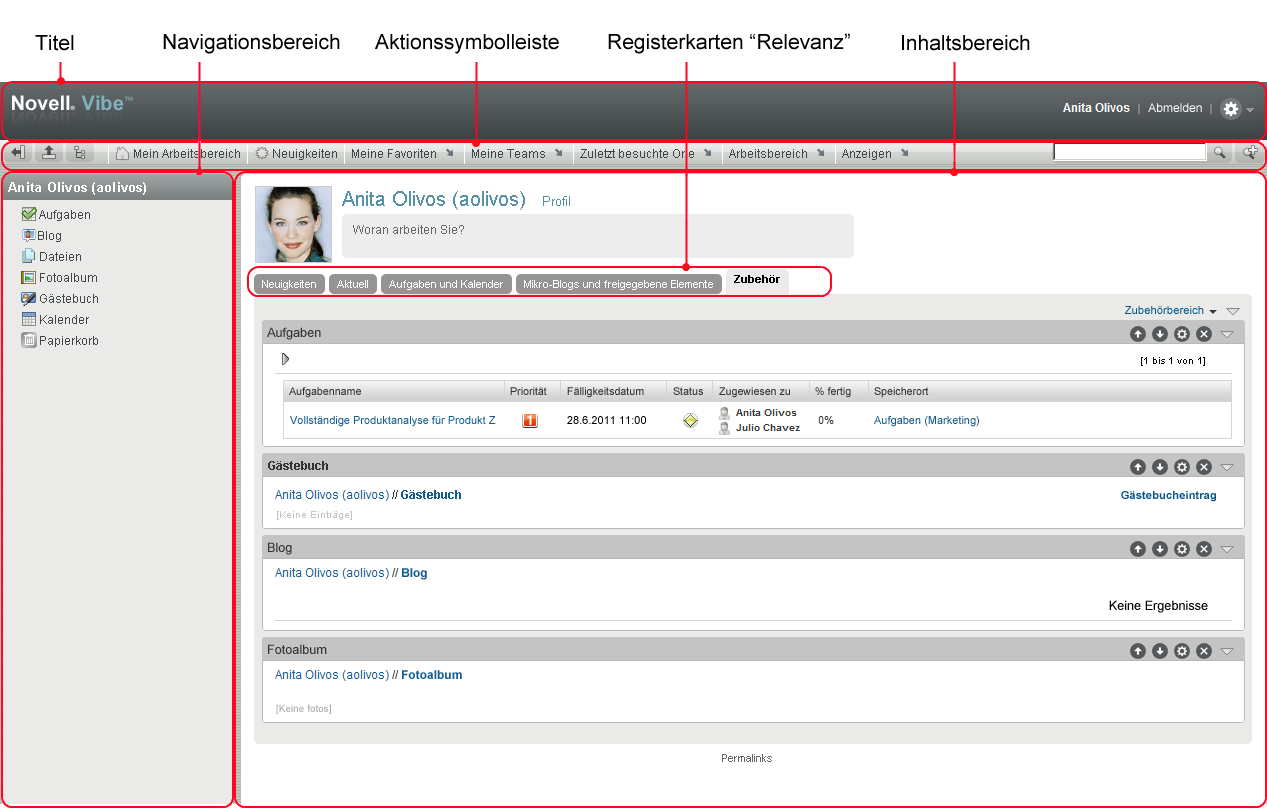Image resolution: width=1267 pixels, height=808 pixels.
Task: Open the Aufgaben (Marketing) location link
Action: (x=927, y=420)
